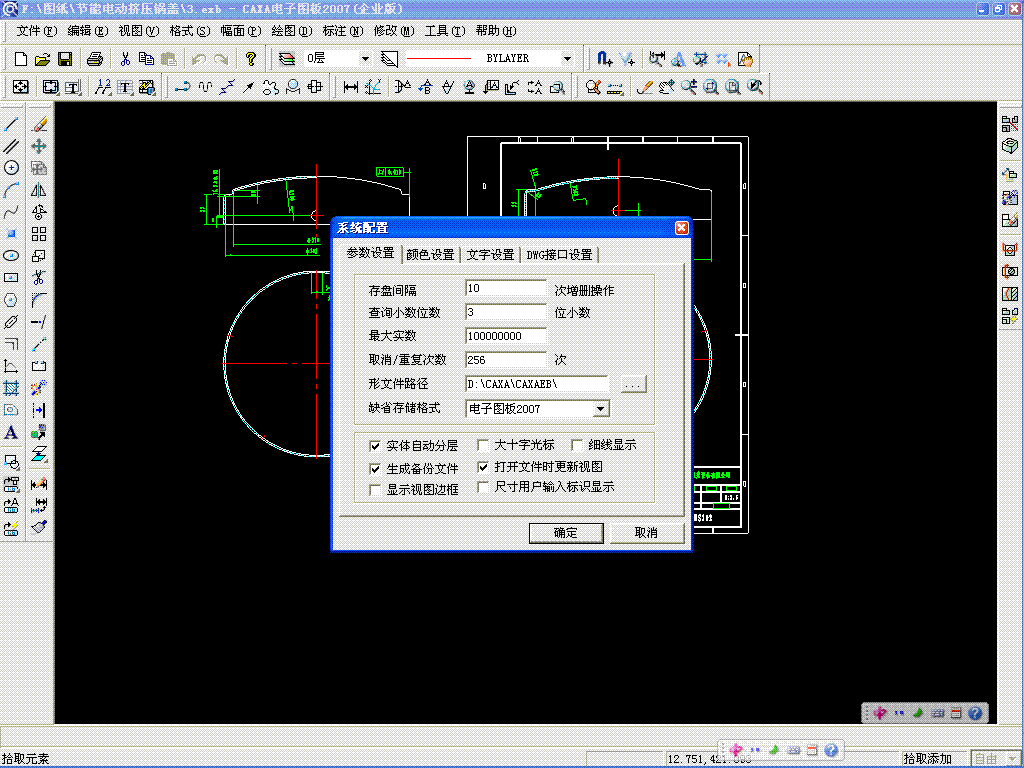Toggle 生成备份文件 checkbox

[x=375, y=469]
